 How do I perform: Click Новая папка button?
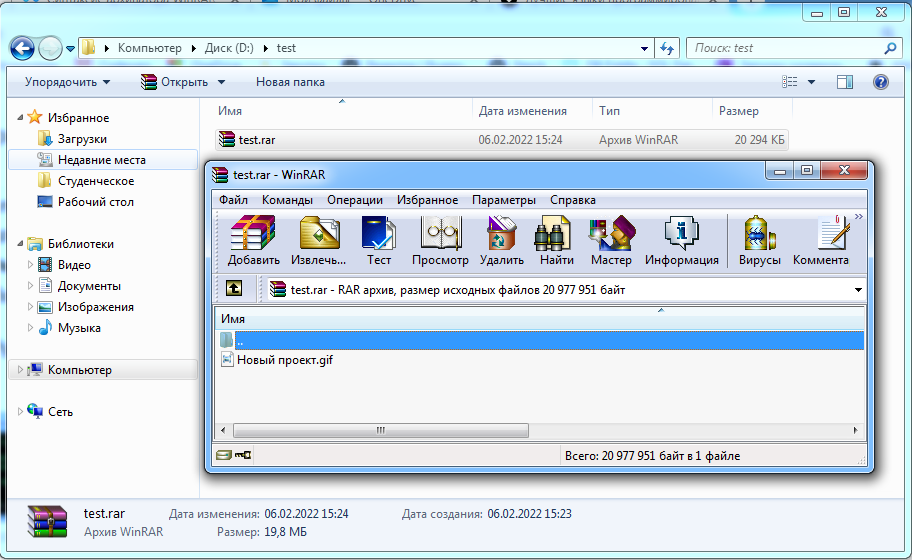(x=290, y=82)
